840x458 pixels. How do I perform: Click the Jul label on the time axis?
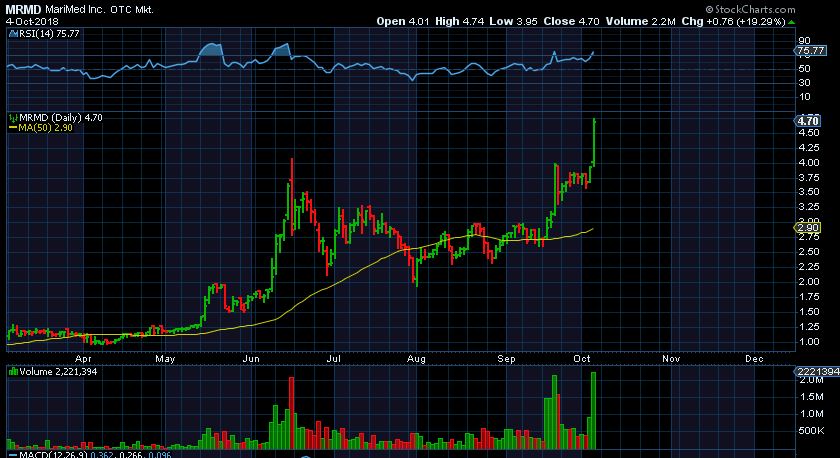[x=334, y=358]
